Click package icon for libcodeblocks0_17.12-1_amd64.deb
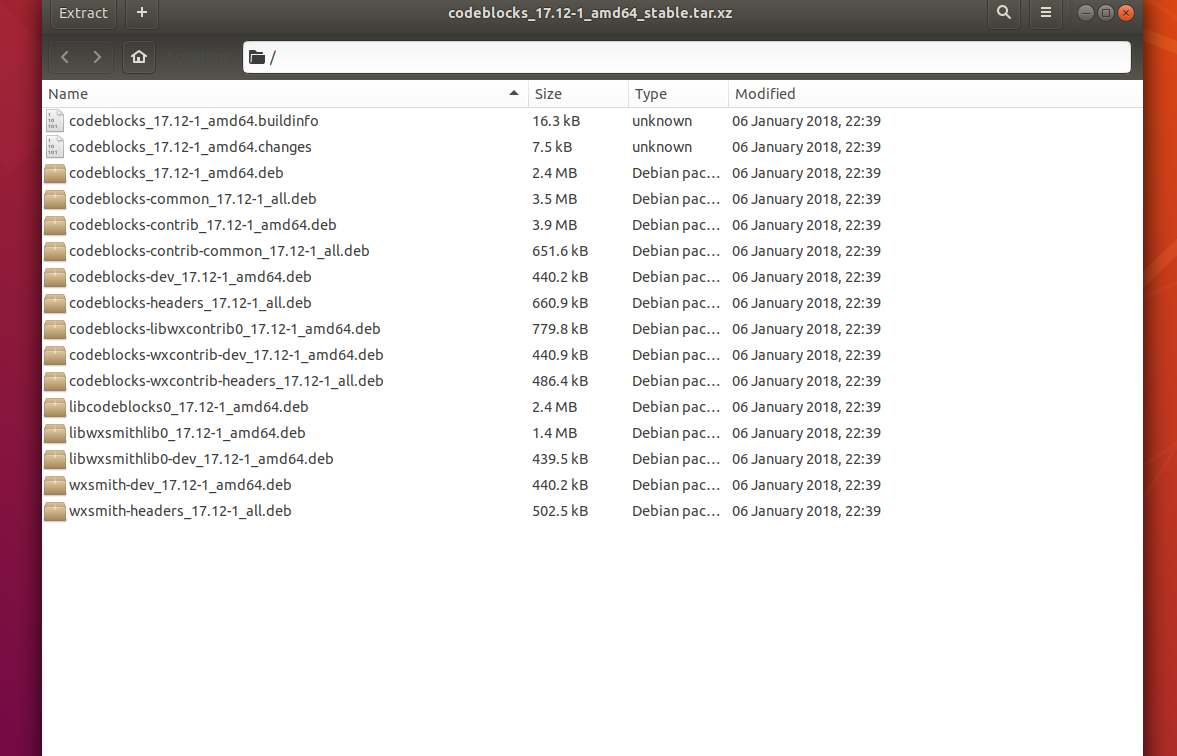1177x756 pixels. 55,407
